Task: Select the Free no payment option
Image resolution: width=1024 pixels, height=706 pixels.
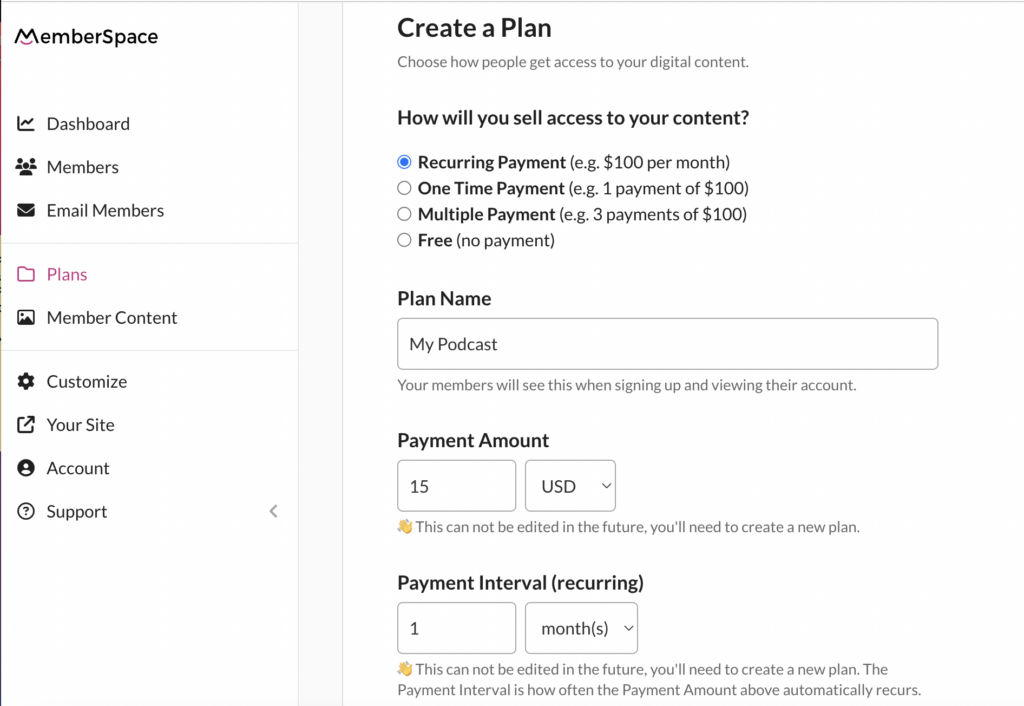Action: pyautogui.click(x=404, y=240)
